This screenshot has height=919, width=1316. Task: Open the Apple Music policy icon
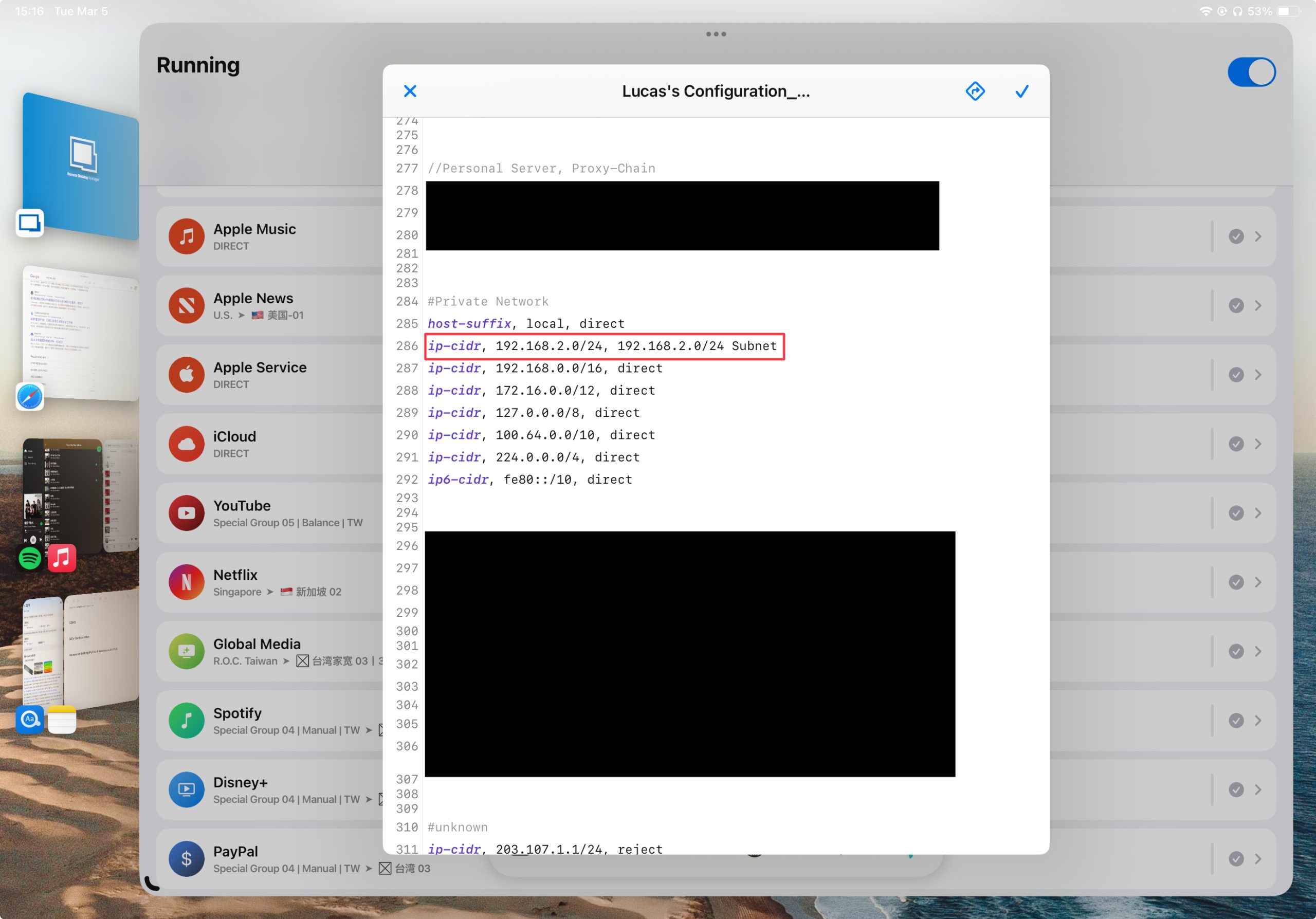186,236
